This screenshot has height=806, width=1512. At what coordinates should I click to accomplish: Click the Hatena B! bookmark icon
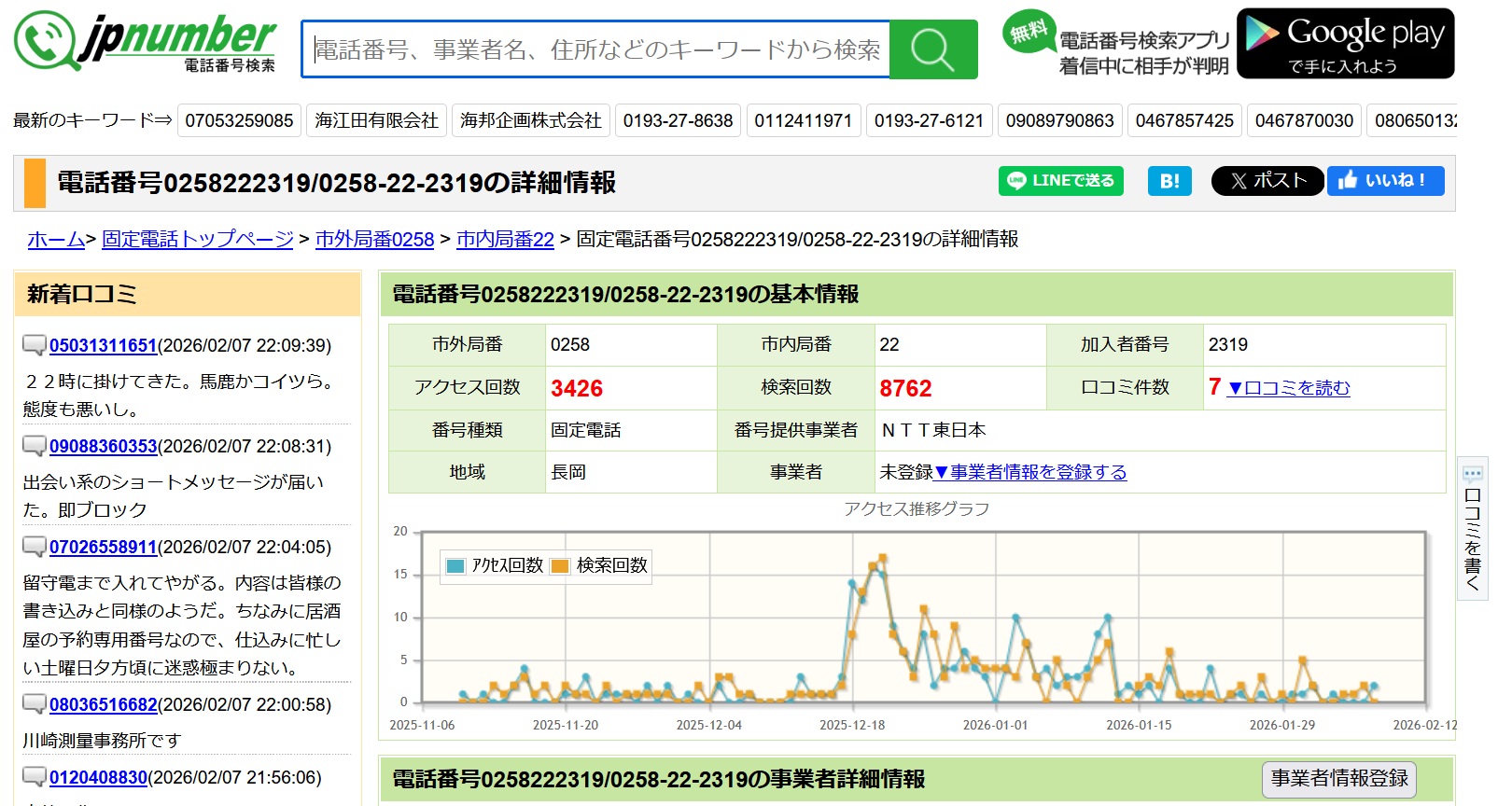(1169, 181)
